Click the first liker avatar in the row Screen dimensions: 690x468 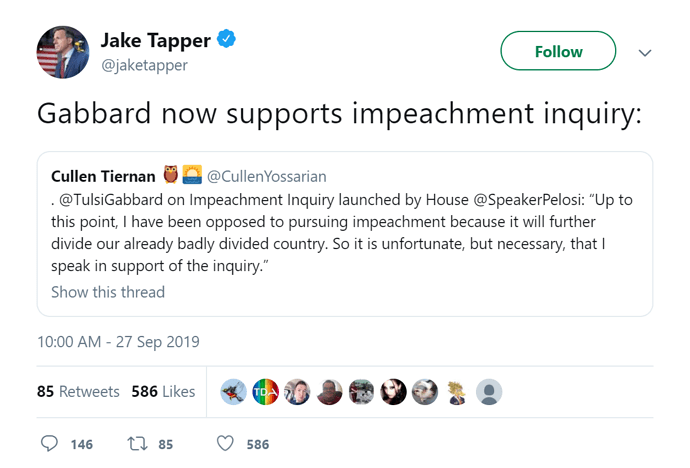[233, 392]
